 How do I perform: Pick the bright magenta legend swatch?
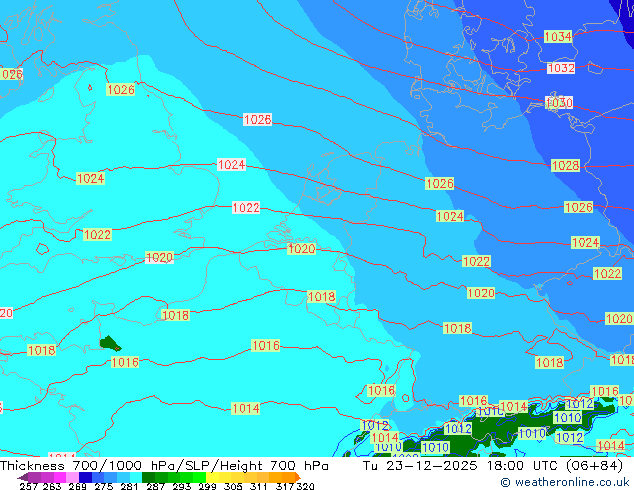(x=60, y=477)
